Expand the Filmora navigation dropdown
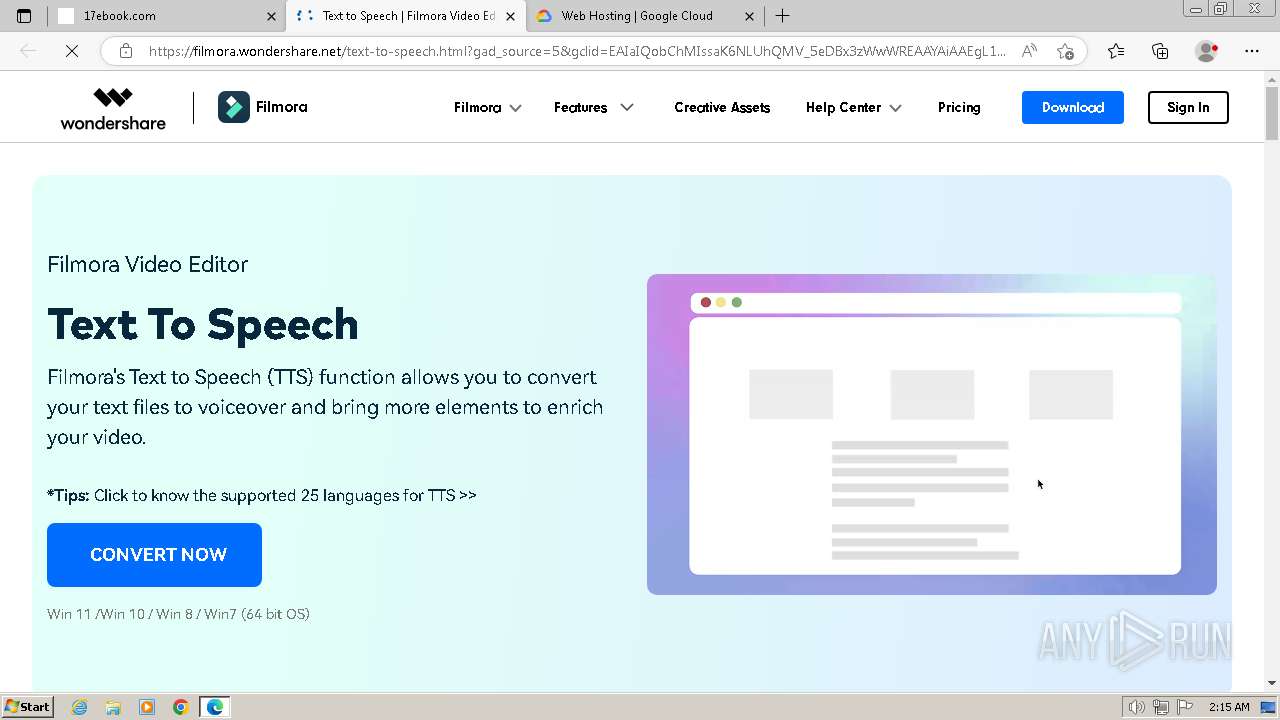The width and height of the screenshot is (1280, 720). coord(488,107)
